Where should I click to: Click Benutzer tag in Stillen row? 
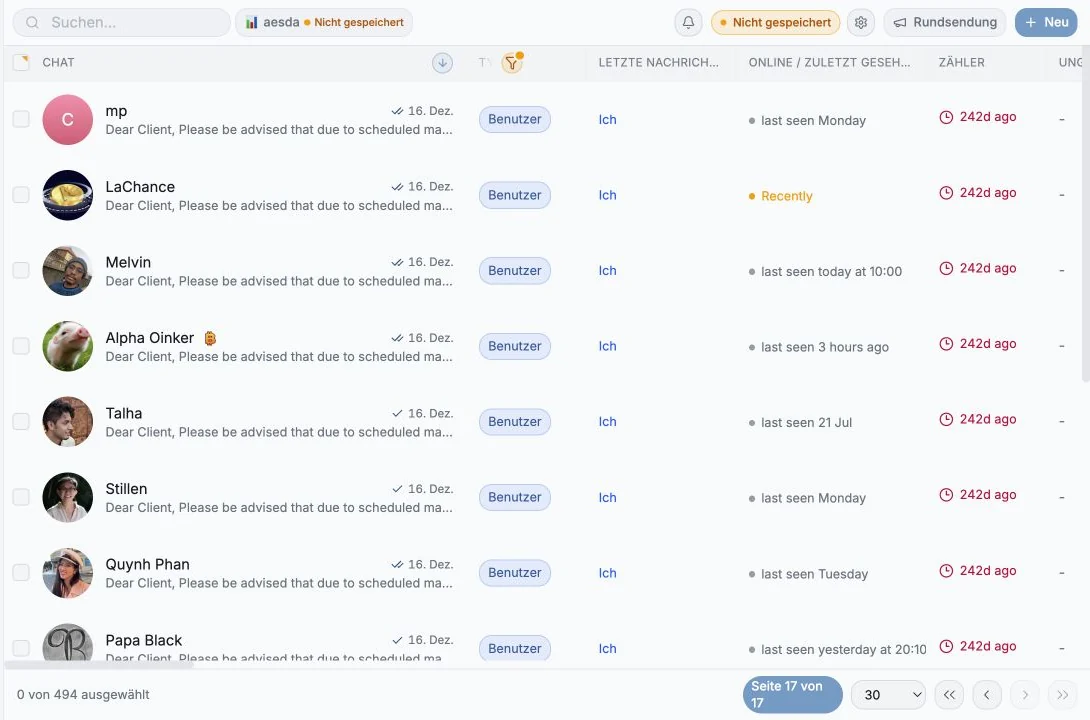(x=514, y=498)
